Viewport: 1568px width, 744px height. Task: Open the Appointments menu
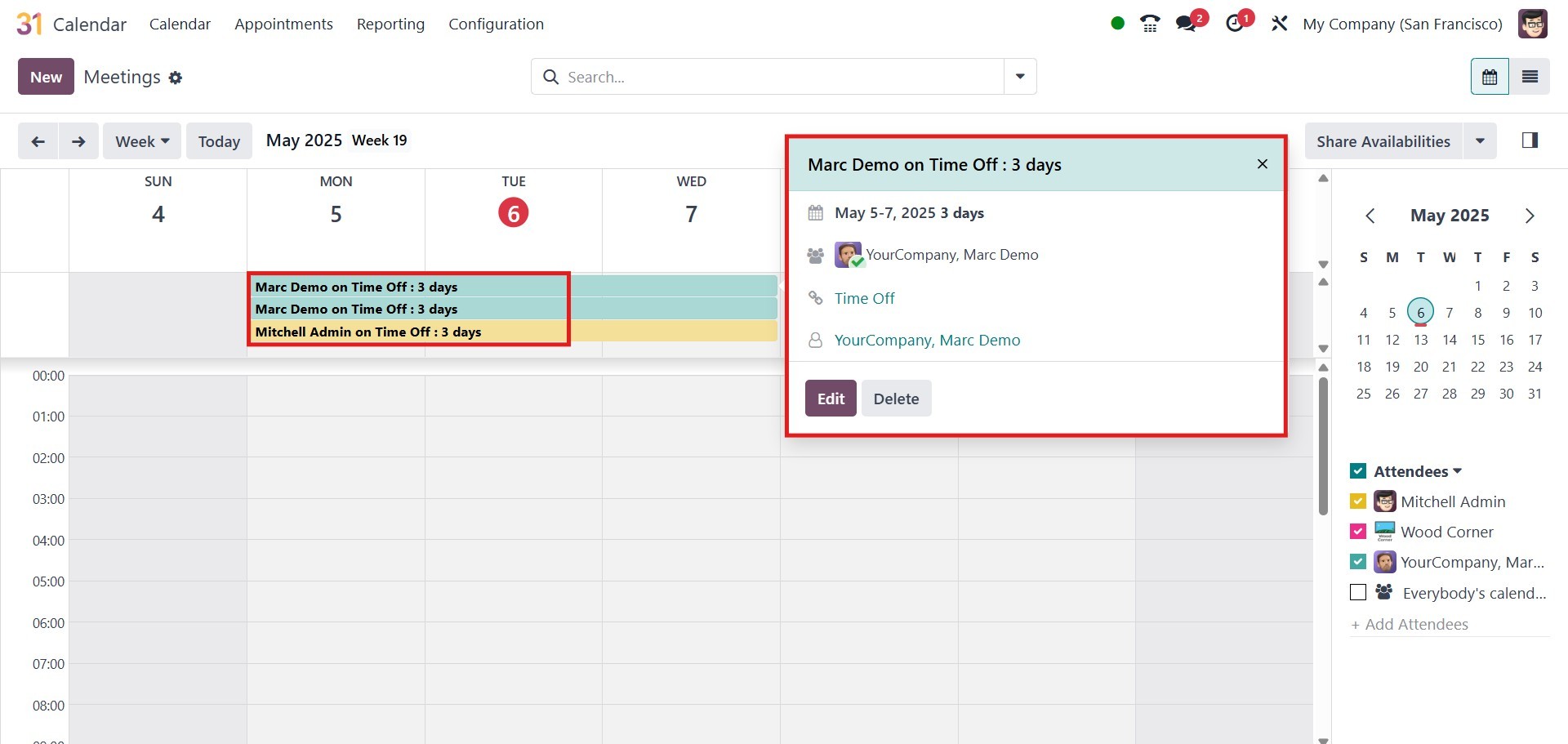(x=283, y=24)
